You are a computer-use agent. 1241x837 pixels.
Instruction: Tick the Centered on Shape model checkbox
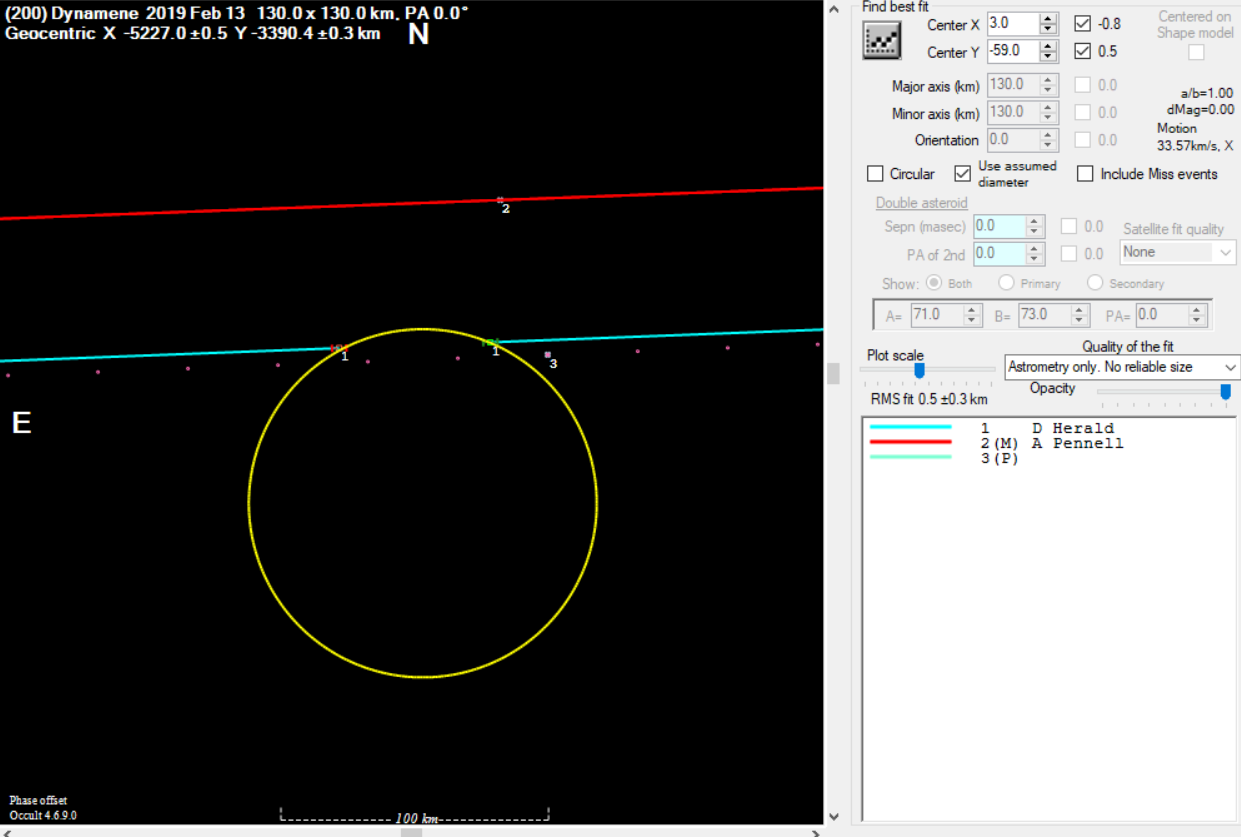click(1196, 52)
